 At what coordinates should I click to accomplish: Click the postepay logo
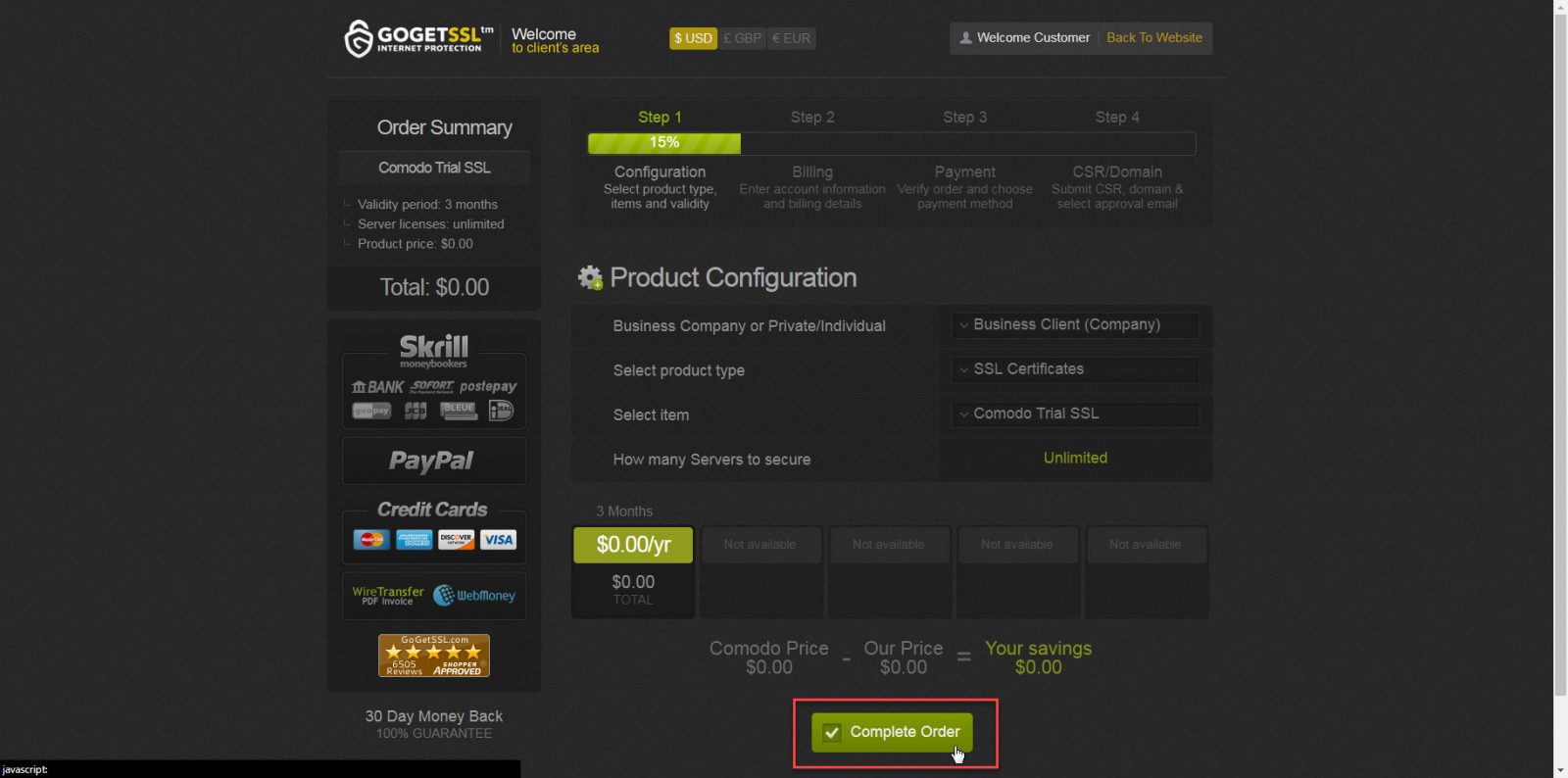pyautogui.click(x=488, y=386)
